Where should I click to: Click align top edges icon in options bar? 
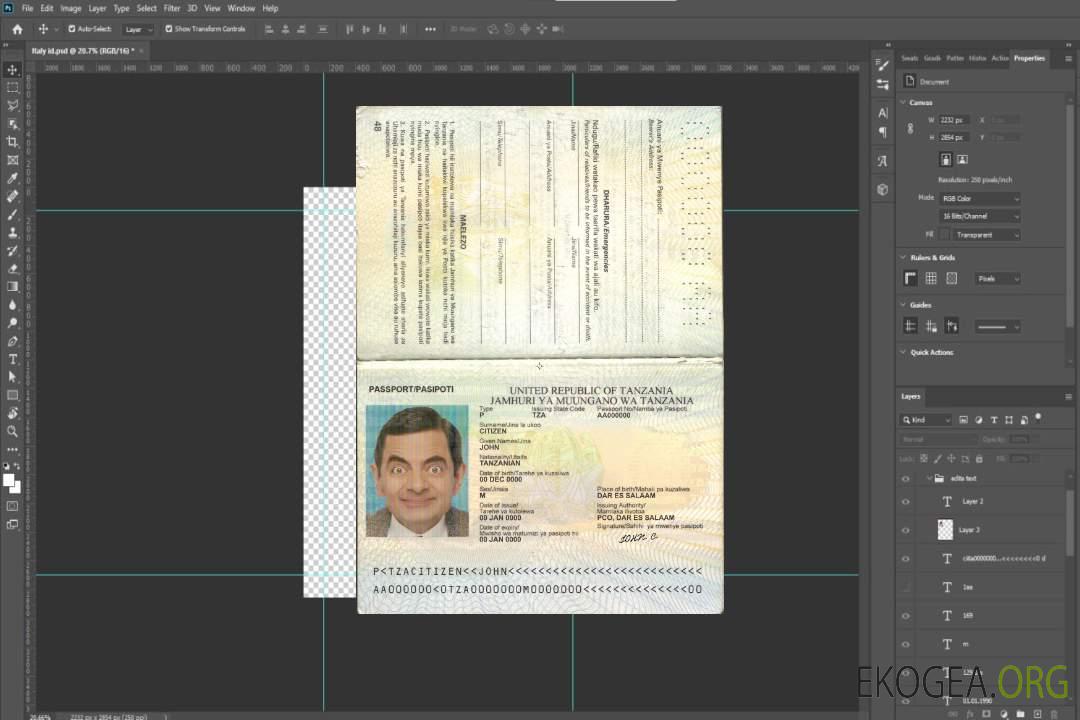tap(349, 29)
